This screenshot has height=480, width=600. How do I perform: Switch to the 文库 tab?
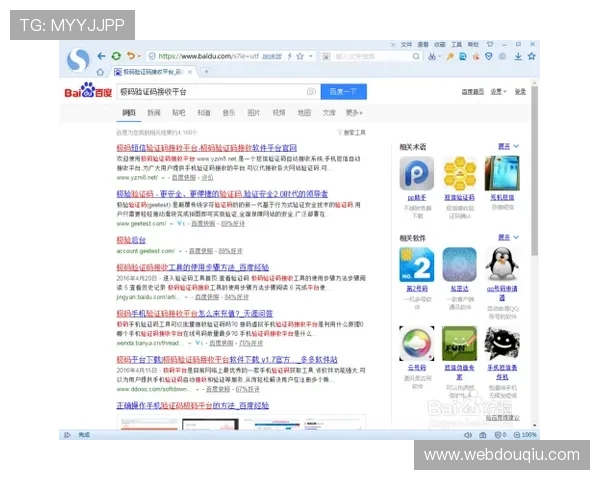point(329,113)
